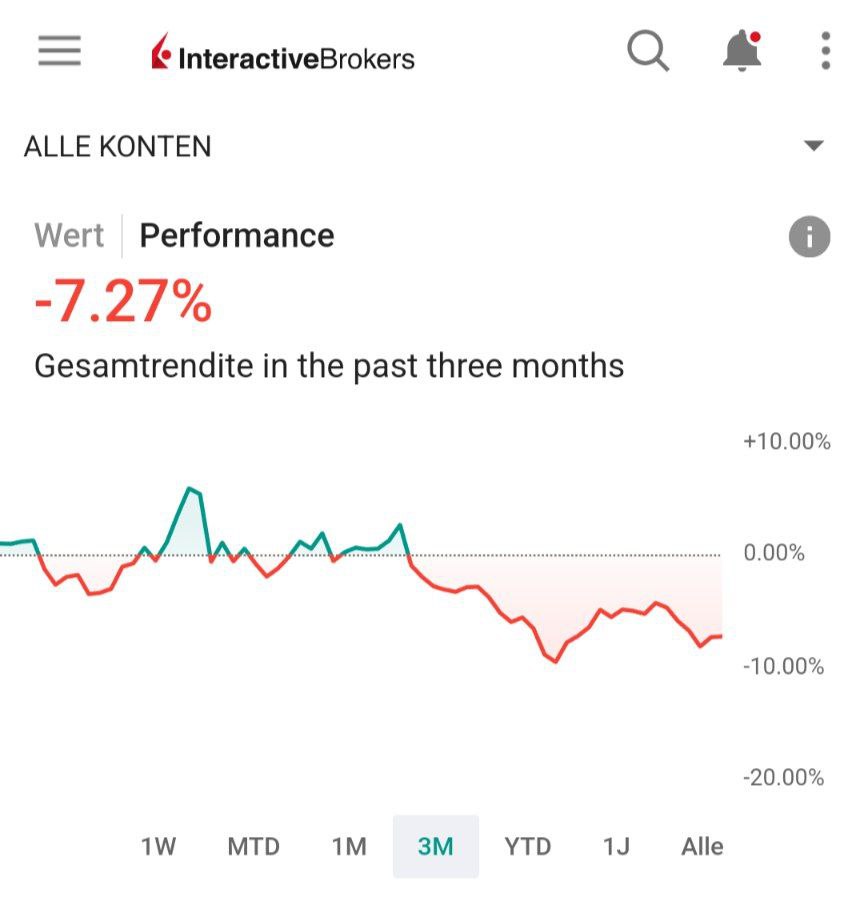Open the search magnifier icon
This screenshot has height=916, width=864.
click(x=648, y=51)
